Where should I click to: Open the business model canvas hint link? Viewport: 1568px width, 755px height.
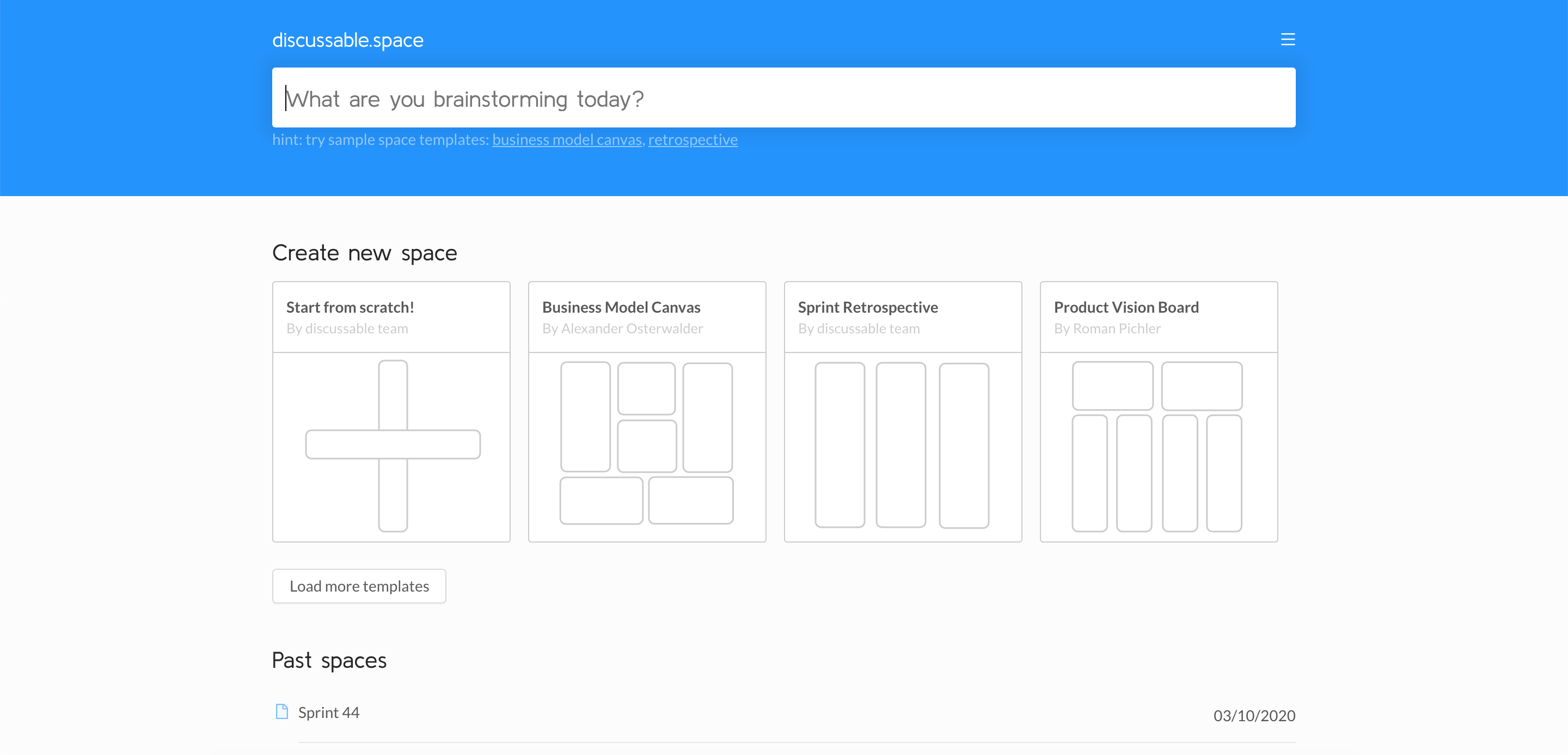pyautogui.click(x=567, y=140)
